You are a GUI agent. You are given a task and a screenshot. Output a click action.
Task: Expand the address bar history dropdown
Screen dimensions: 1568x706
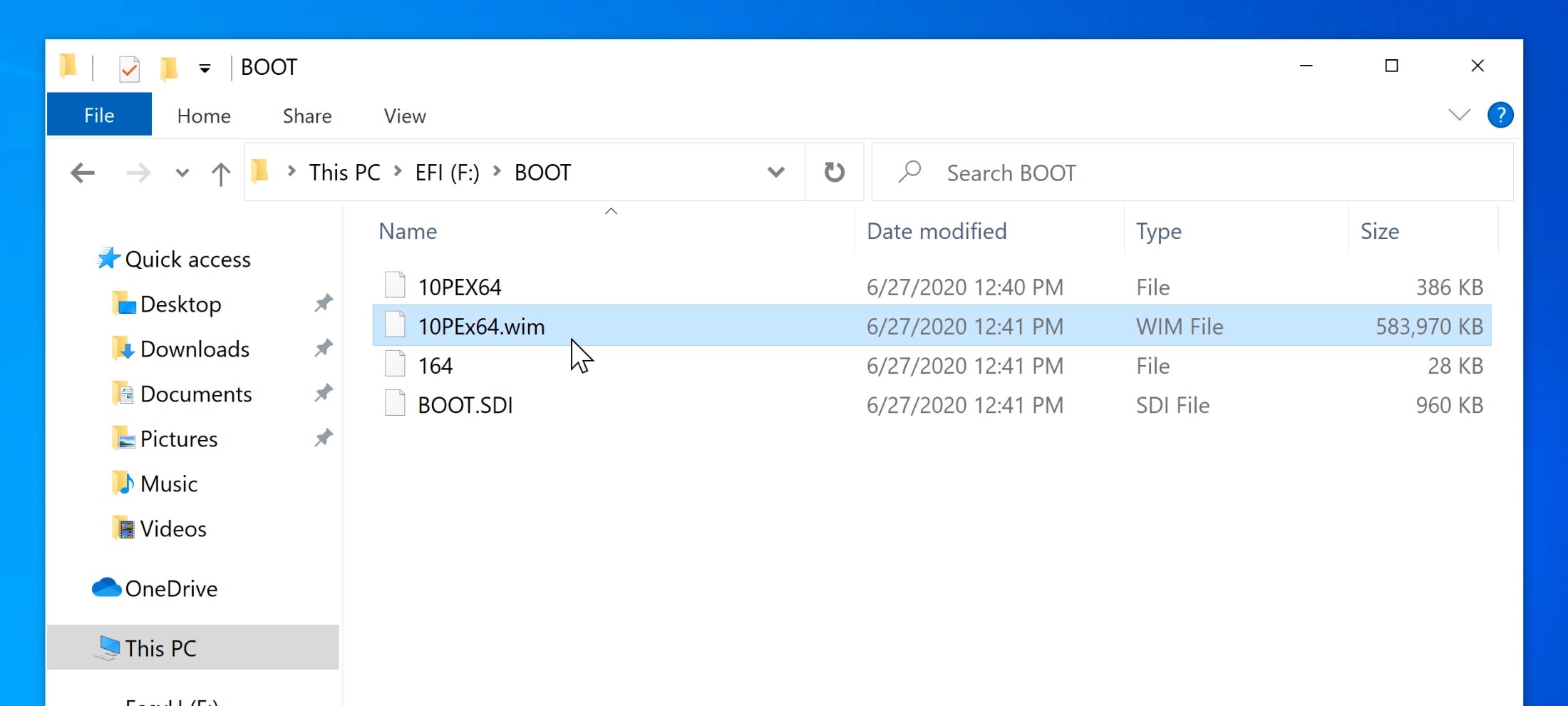(775, 173)
